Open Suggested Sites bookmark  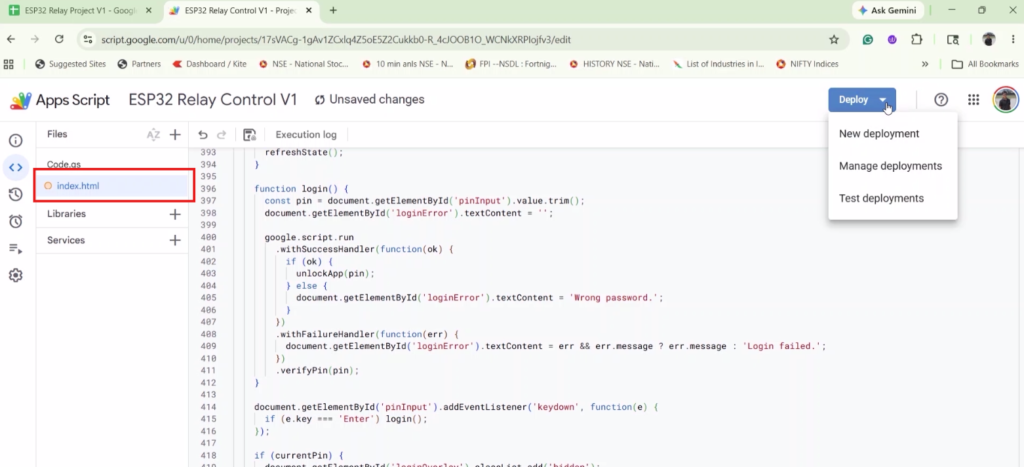click(70, 64)
